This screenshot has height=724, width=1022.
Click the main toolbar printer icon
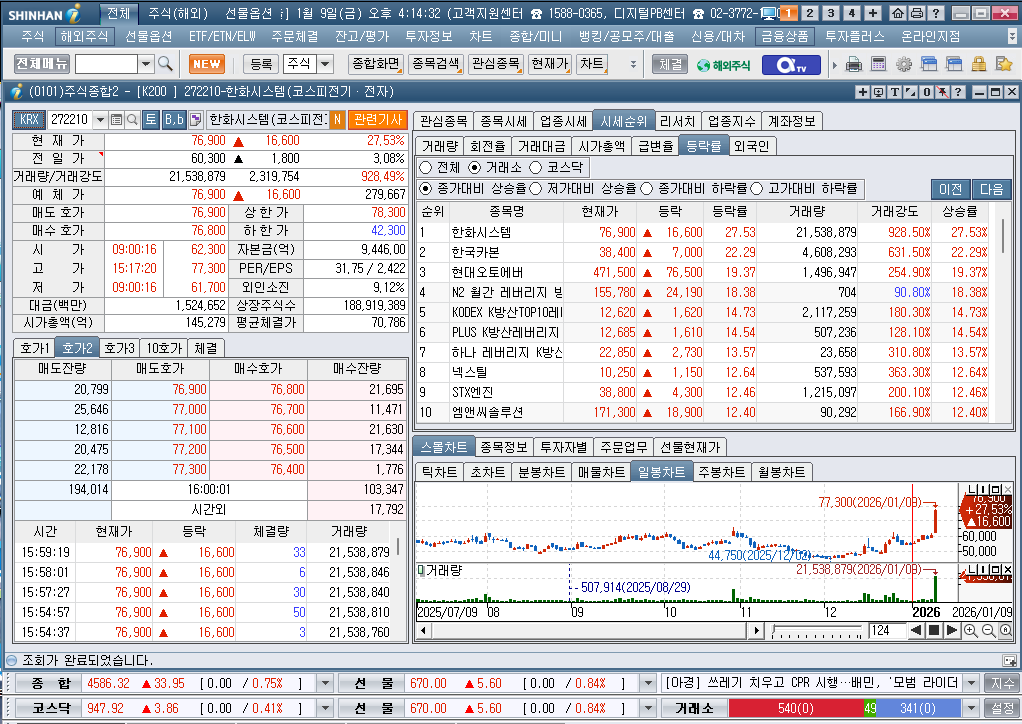853,64
